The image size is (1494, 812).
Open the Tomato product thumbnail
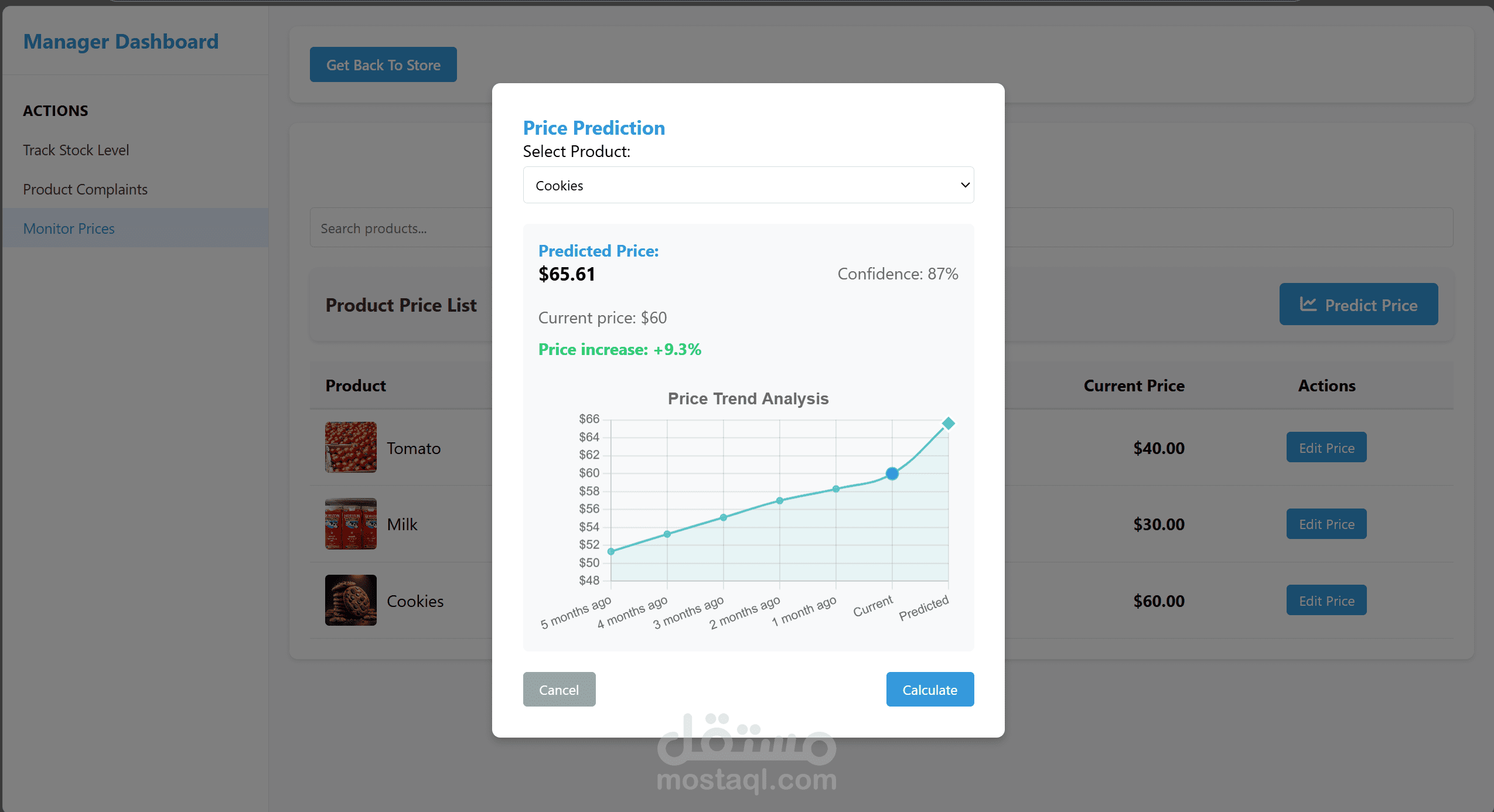[x=351, y=448]
